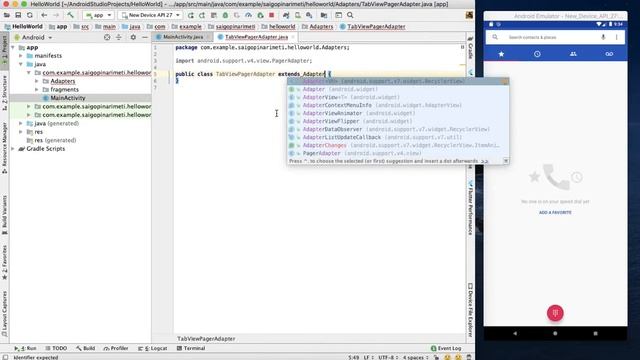Tap the Android recents square button
Image resolution: width=640 pixels, height=360 pixels.
point(596,333)
